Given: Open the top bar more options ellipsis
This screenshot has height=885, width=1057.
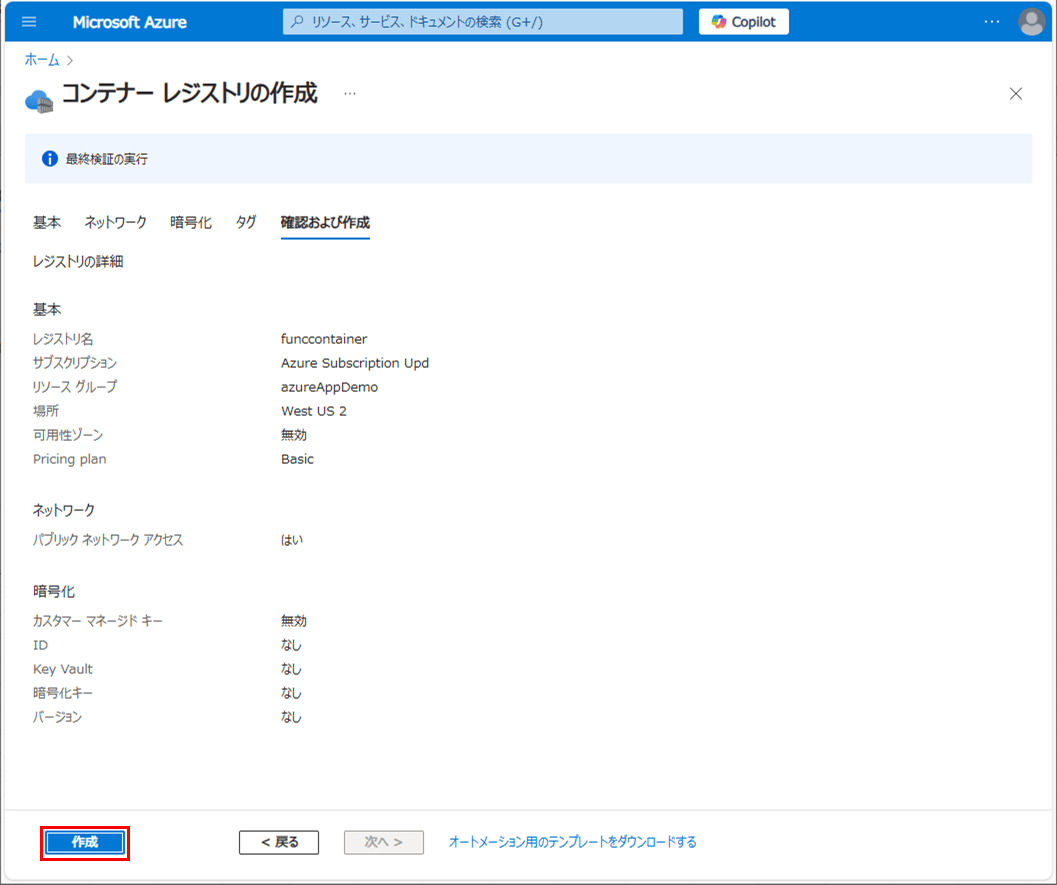Looking at the screenshot, I should click(x=991, y=22).
